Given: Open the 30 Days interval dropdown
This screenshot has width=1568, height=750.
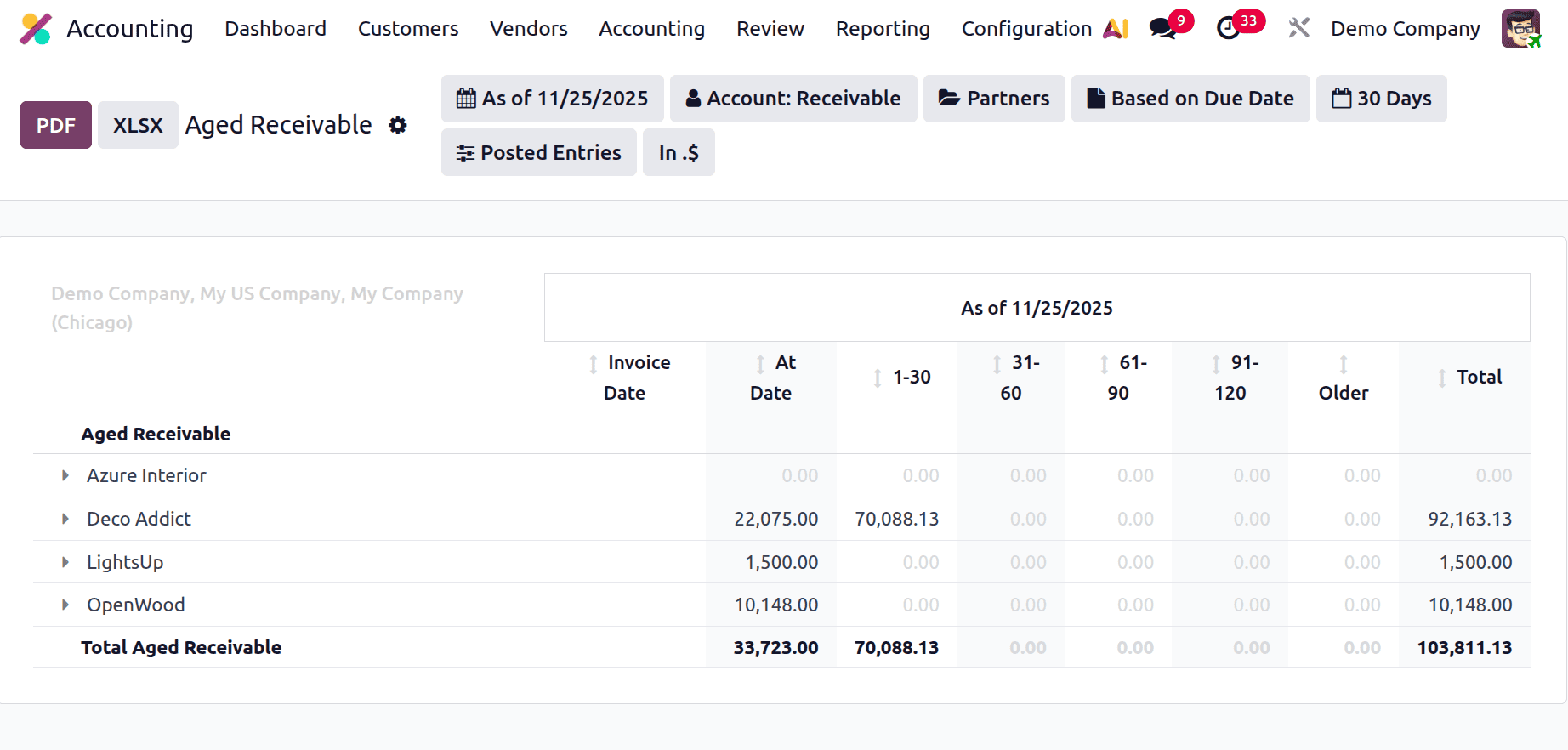Looking at the screenshot, I should (x=1382, y=99).
